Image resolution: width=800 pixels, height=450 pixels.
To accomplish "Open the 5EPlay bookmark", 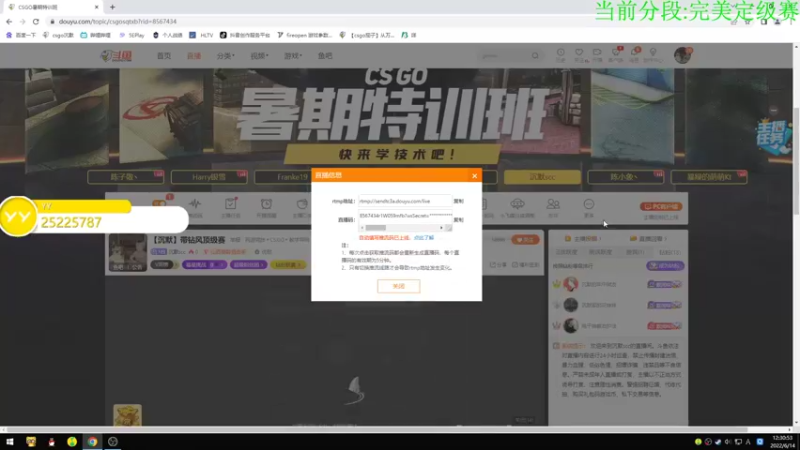I will click(132, 35).
